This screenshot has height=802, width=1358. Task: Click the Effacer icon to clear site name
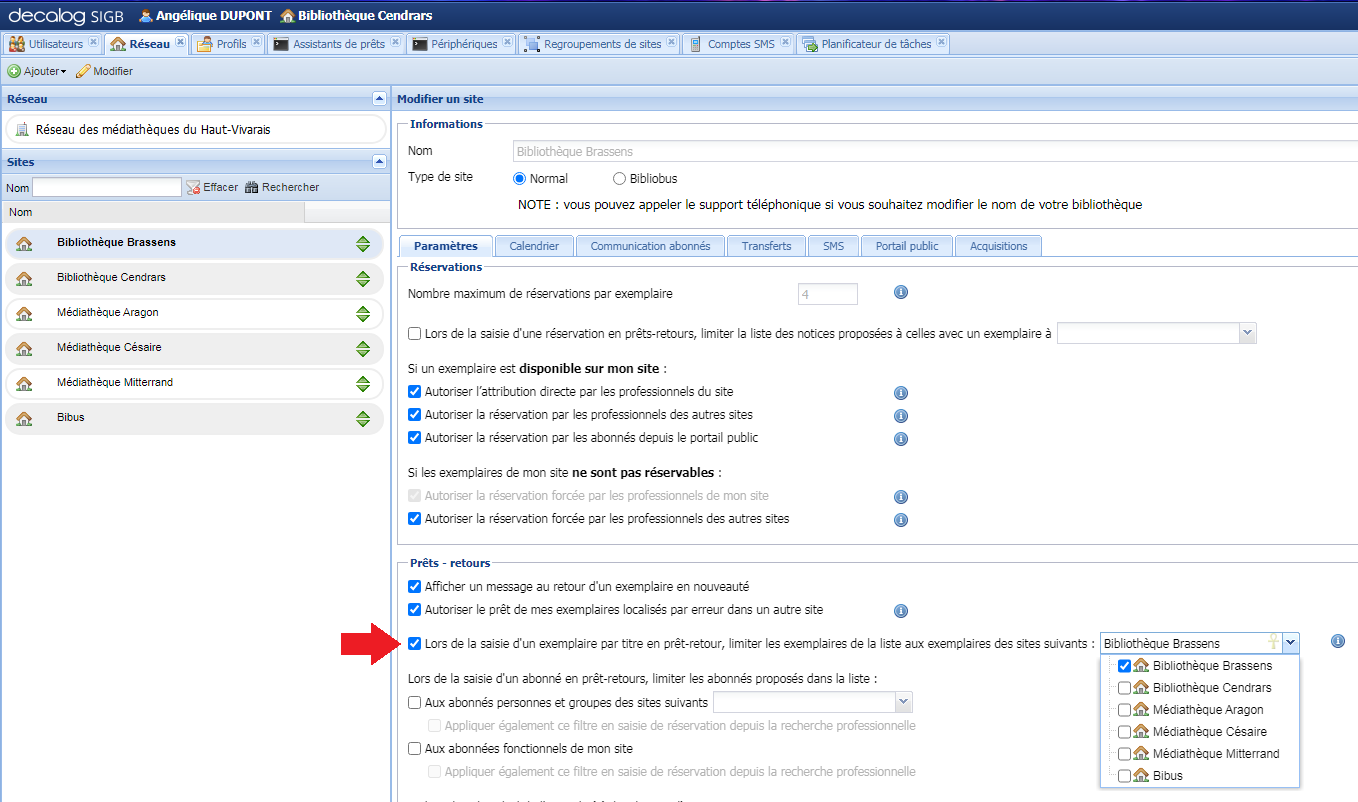point(195,186)
